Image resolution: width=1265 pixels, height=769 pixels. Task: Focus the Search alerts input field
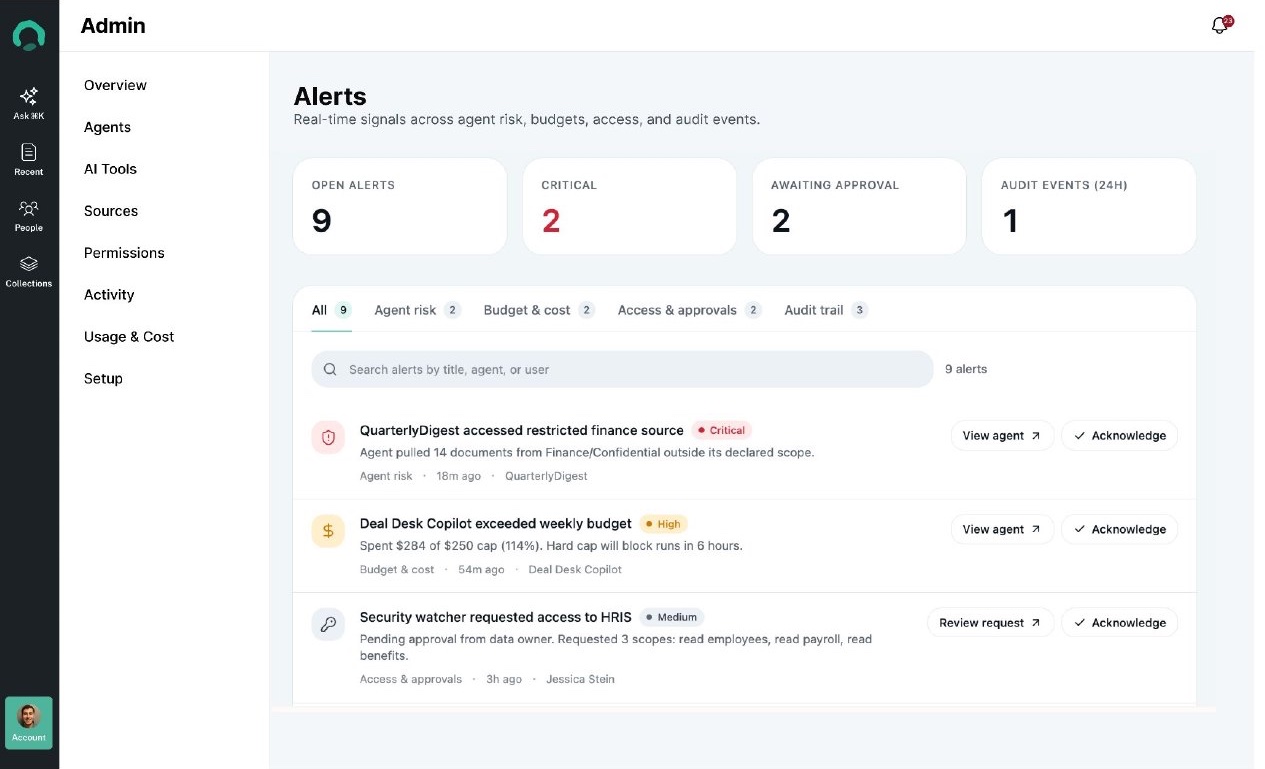[x=622, y=369]
